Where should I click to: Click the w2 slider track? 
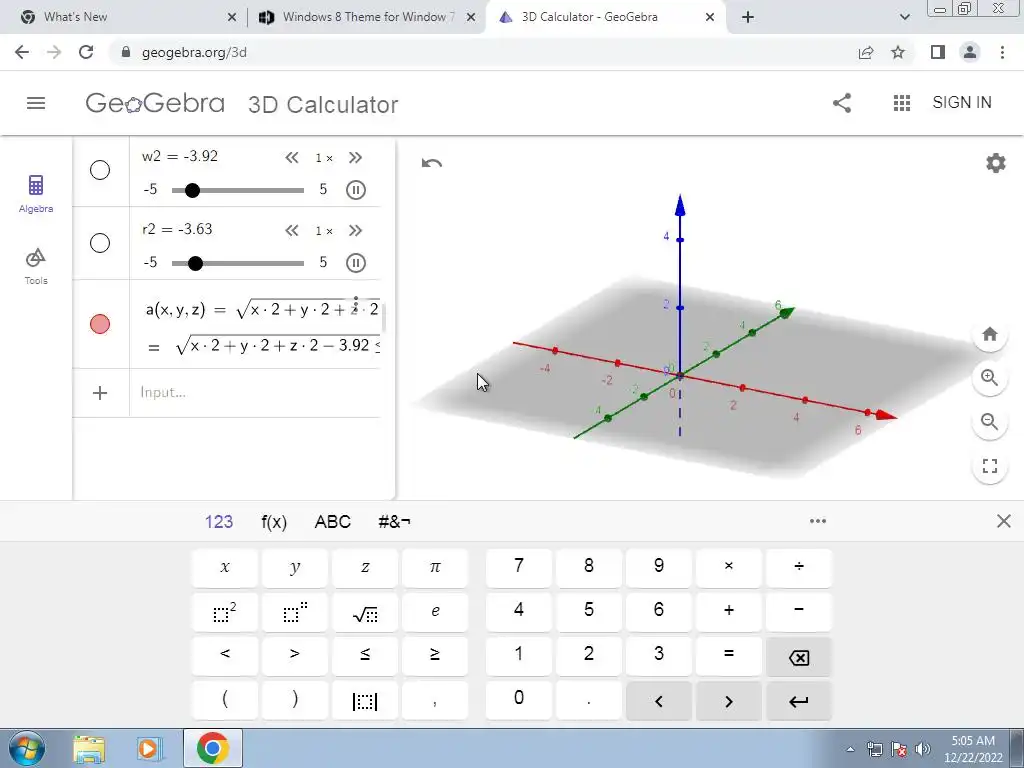click(x=238, y=190)
